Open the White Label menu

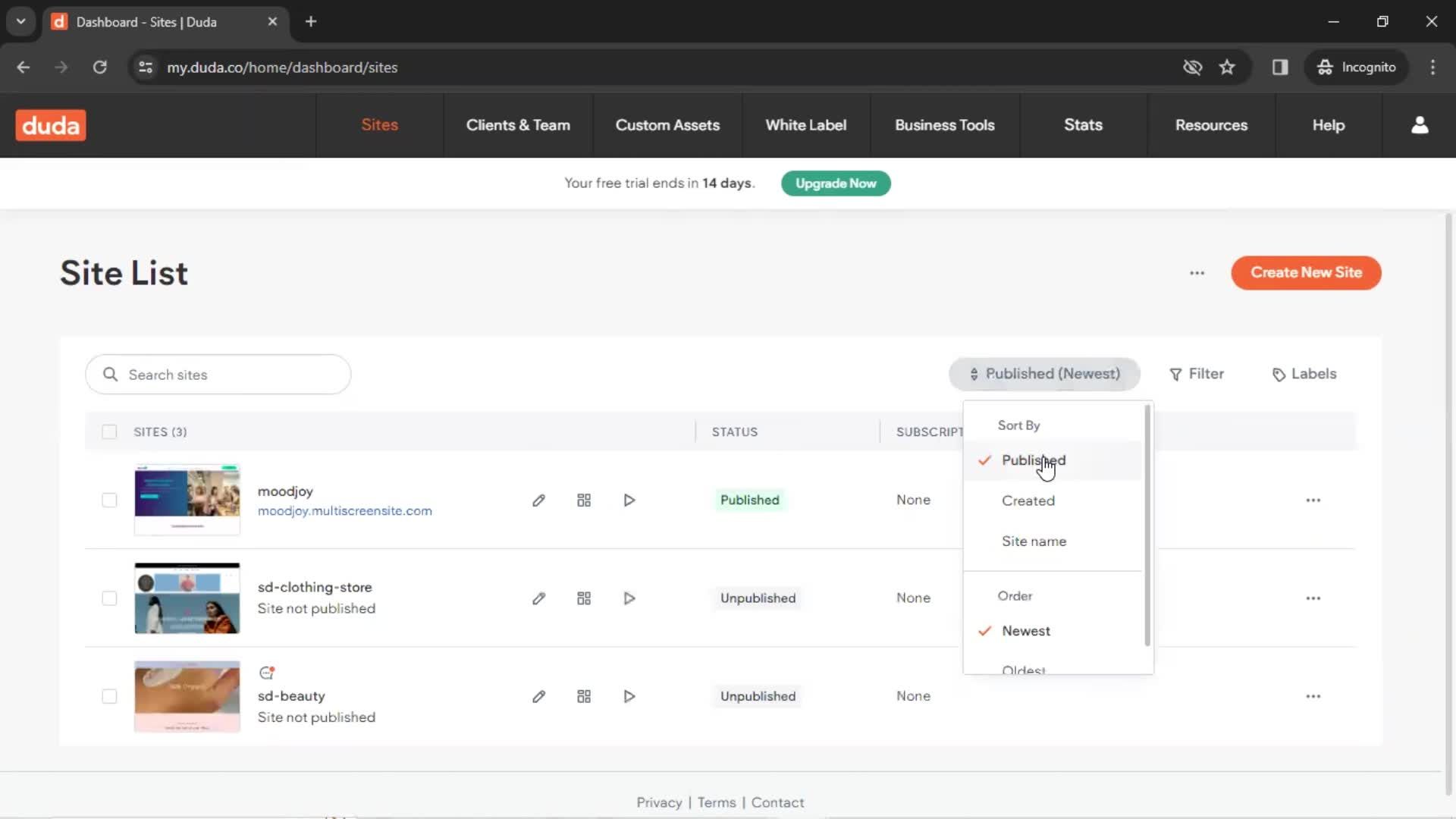(x=806, y=125)
